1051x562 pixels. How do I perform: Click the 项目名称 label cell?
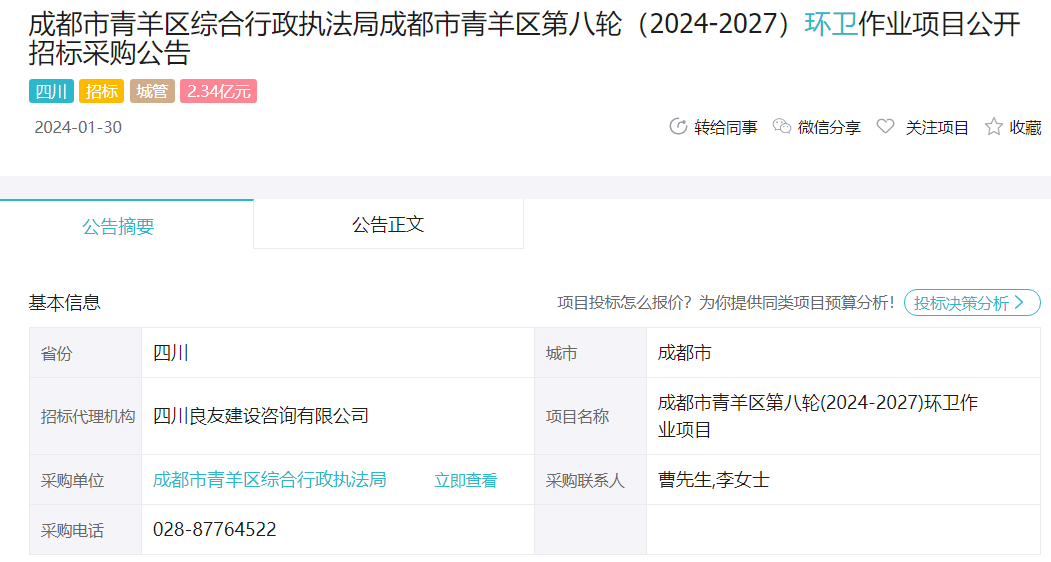[591, 416]
